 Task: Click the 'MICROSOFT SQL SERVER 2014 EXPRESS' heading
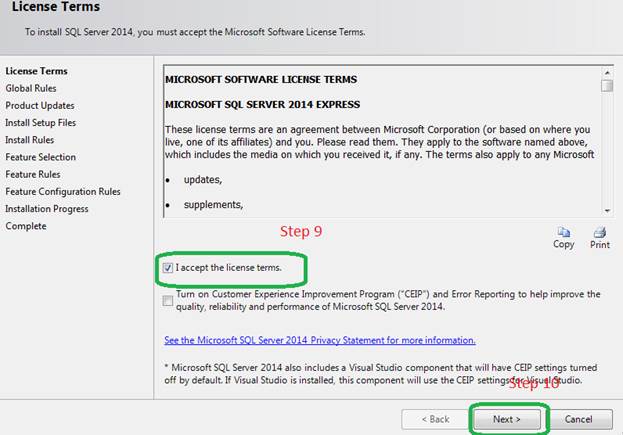(263, 104)
